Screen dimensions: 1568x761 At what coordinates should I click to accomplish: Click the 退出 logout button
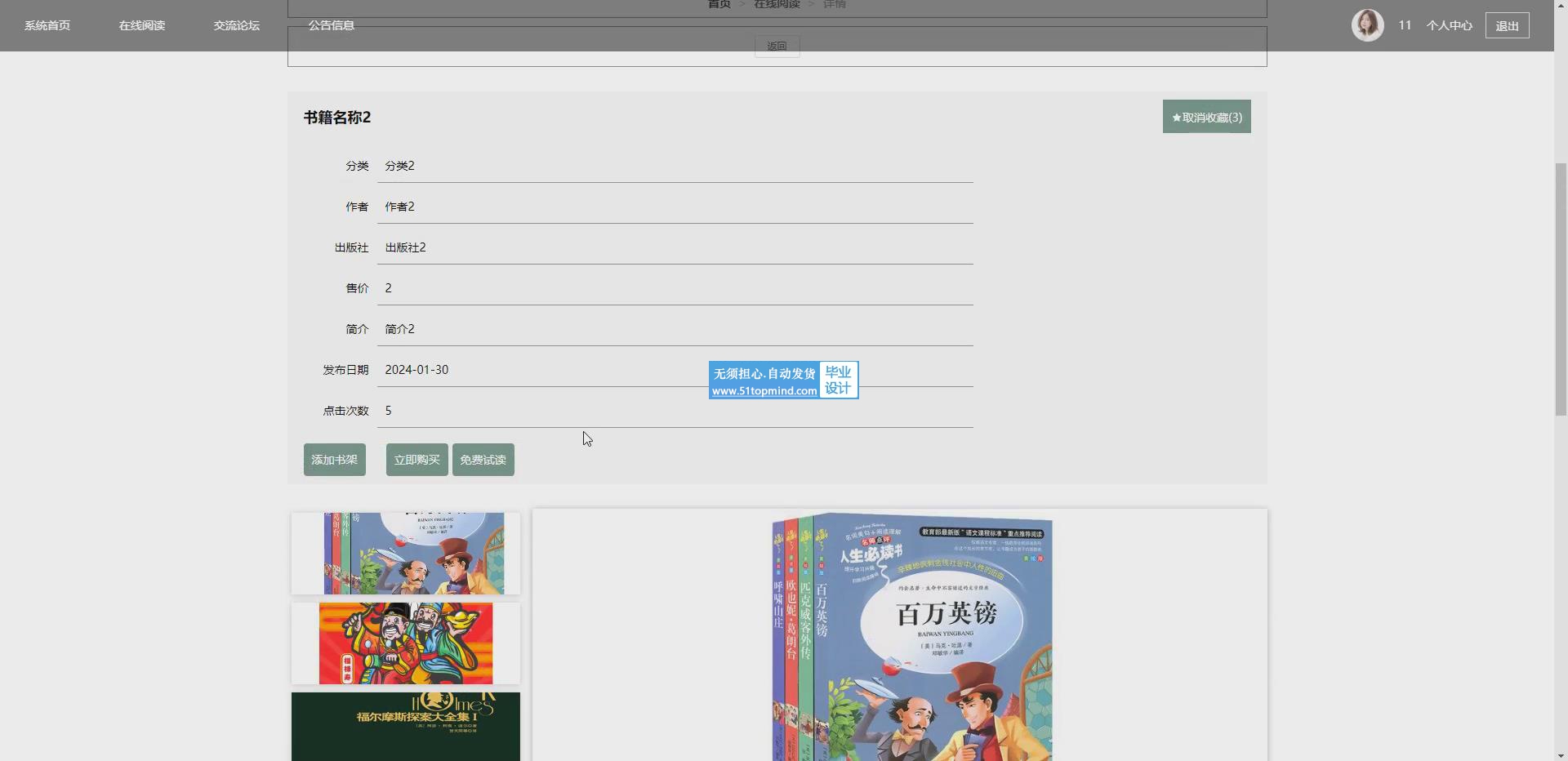coord(1507,25)
